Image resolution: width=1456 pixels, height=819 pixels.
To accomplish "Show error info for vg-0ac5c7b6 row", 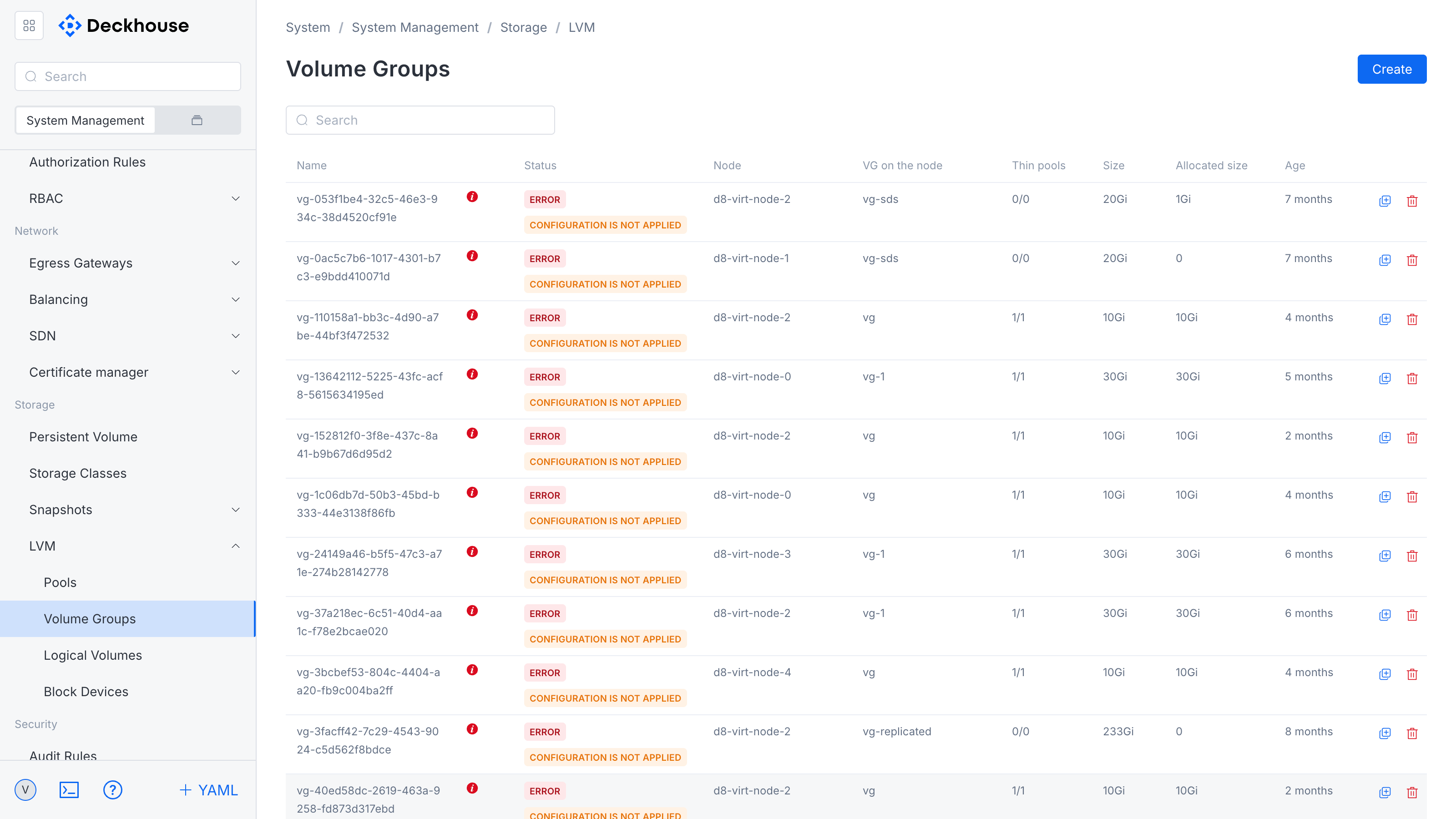I will [473, 256].
